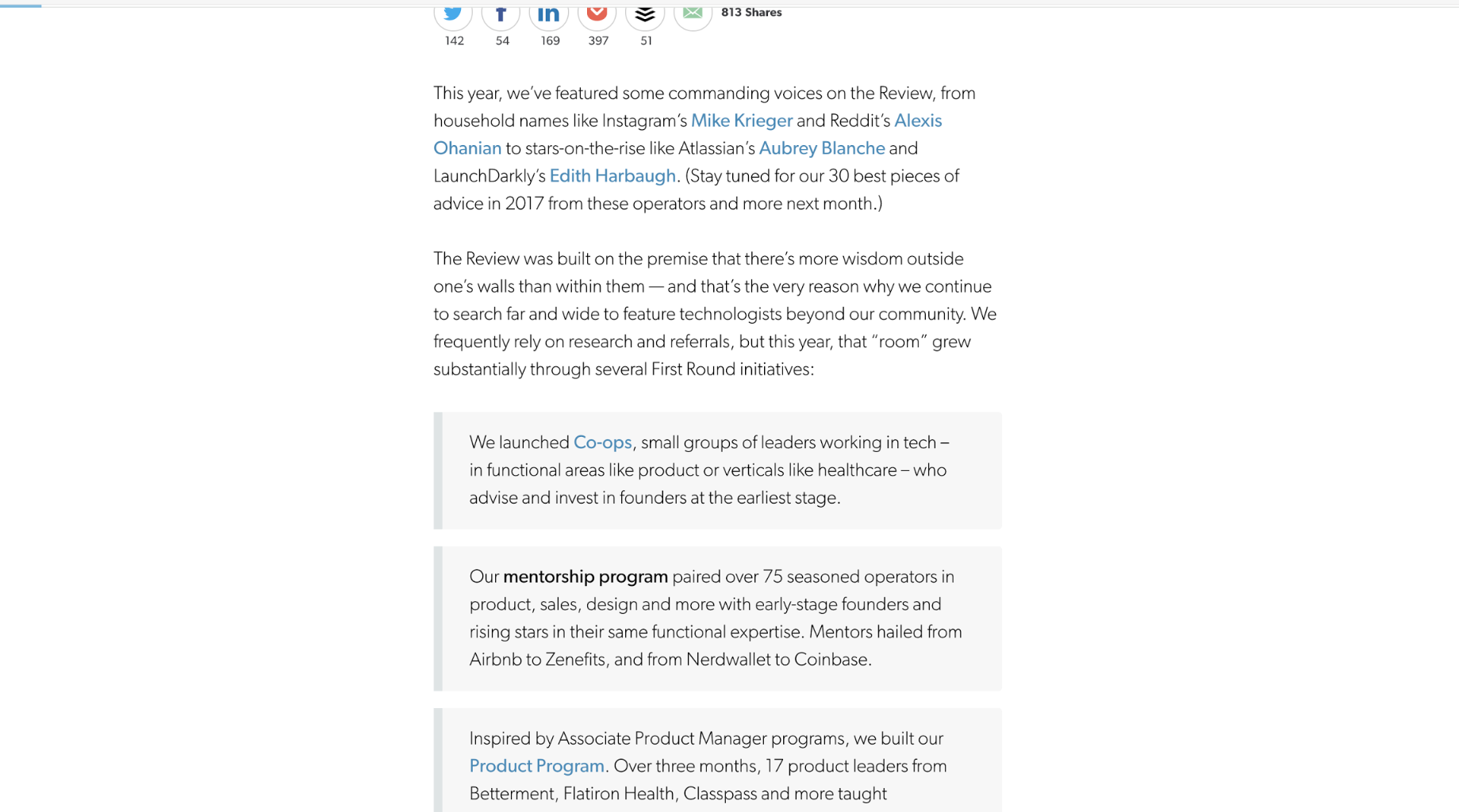
Task: Click the Twitter share count 142
Action: 454,40
